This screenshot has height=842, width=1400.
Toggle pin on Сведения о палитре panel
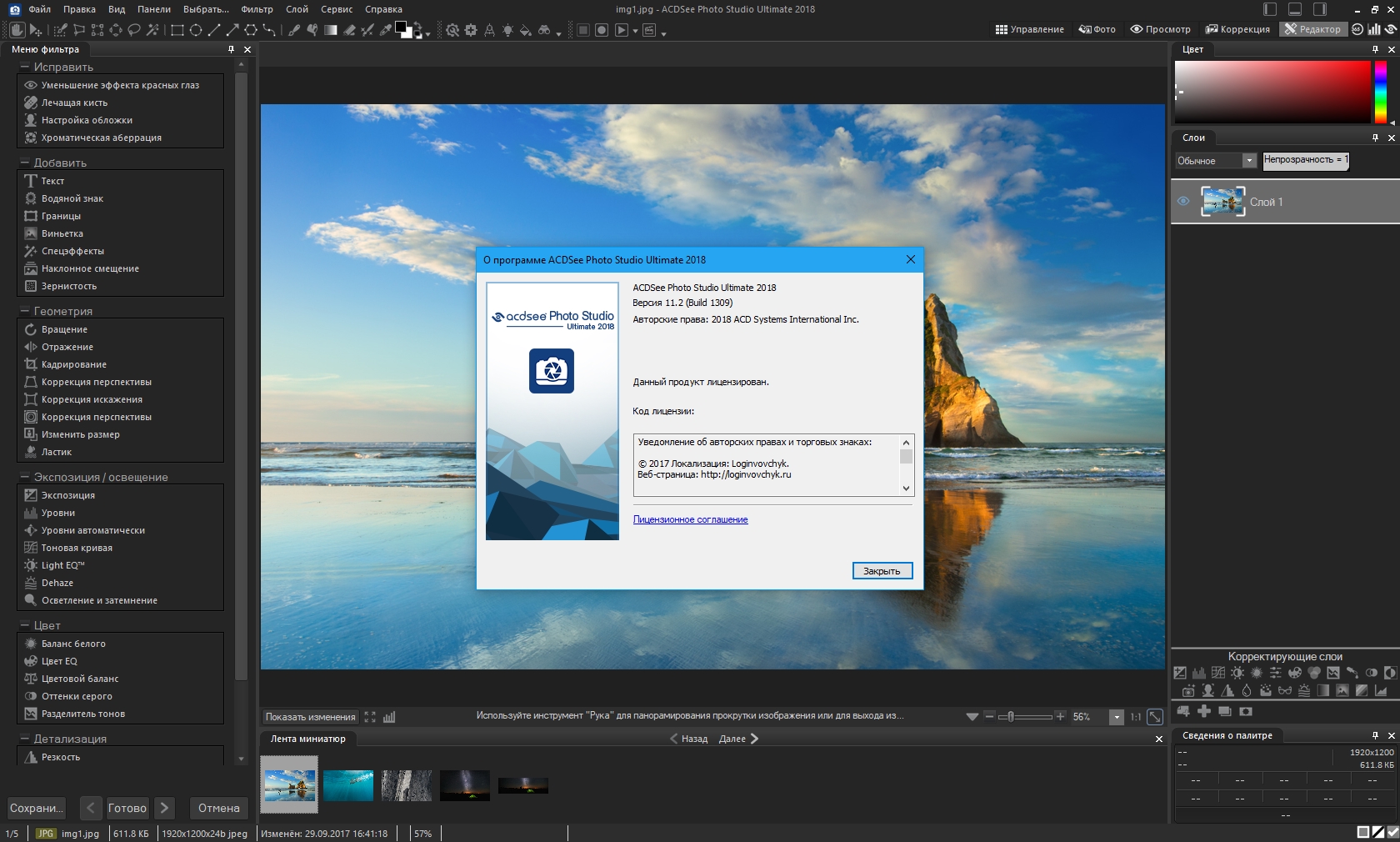pos(1376,735)
